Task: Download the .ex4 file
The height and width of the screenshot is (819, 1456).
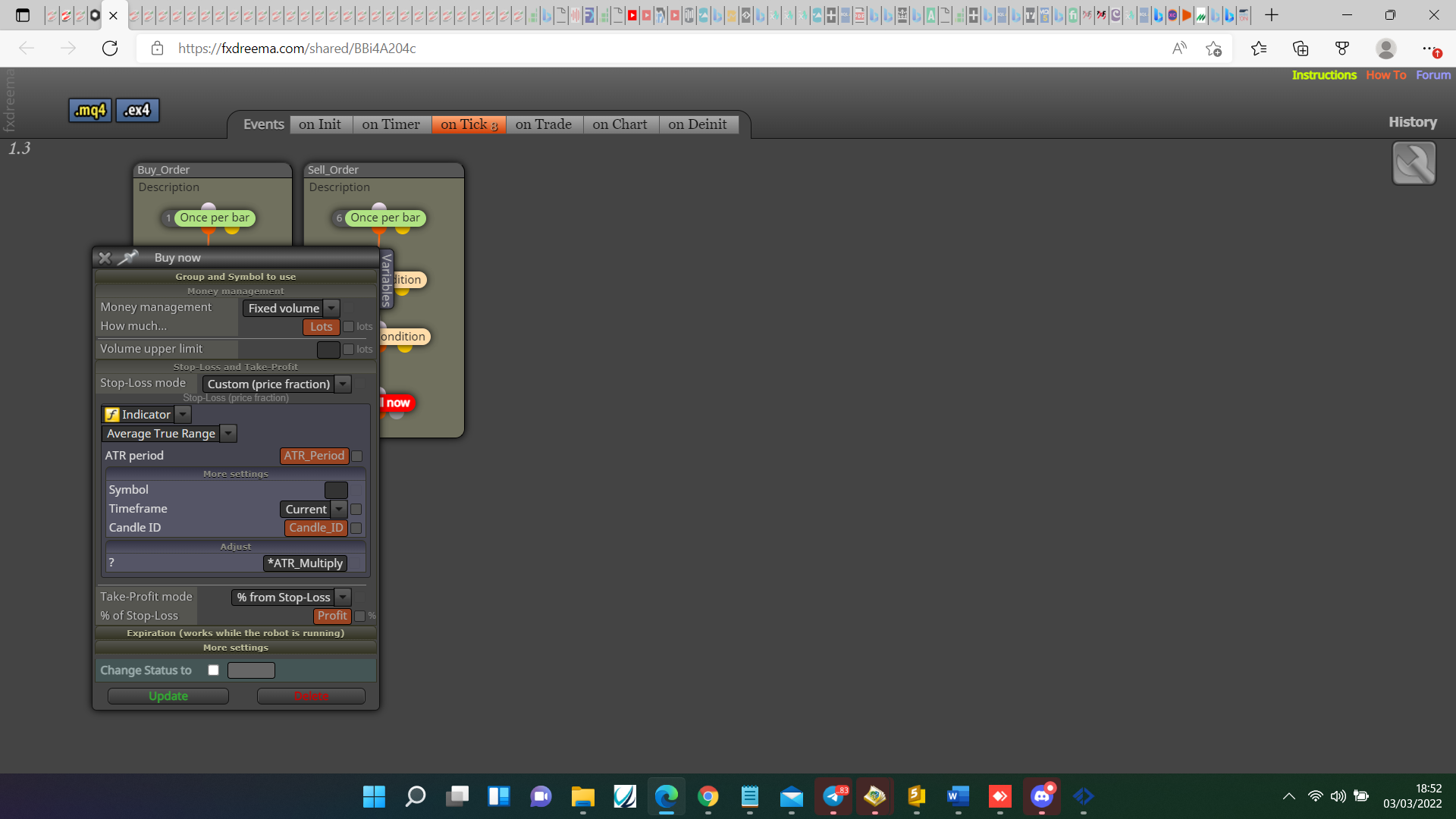Action: [137, 110]
